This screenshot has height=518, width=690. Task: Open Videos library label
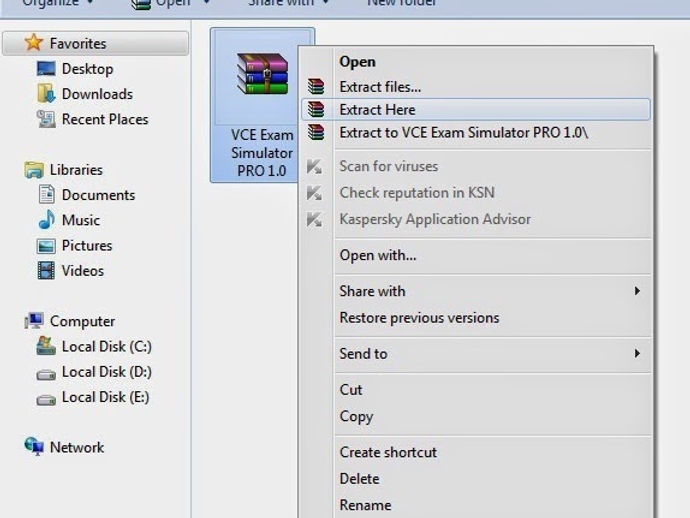point(83,271)
